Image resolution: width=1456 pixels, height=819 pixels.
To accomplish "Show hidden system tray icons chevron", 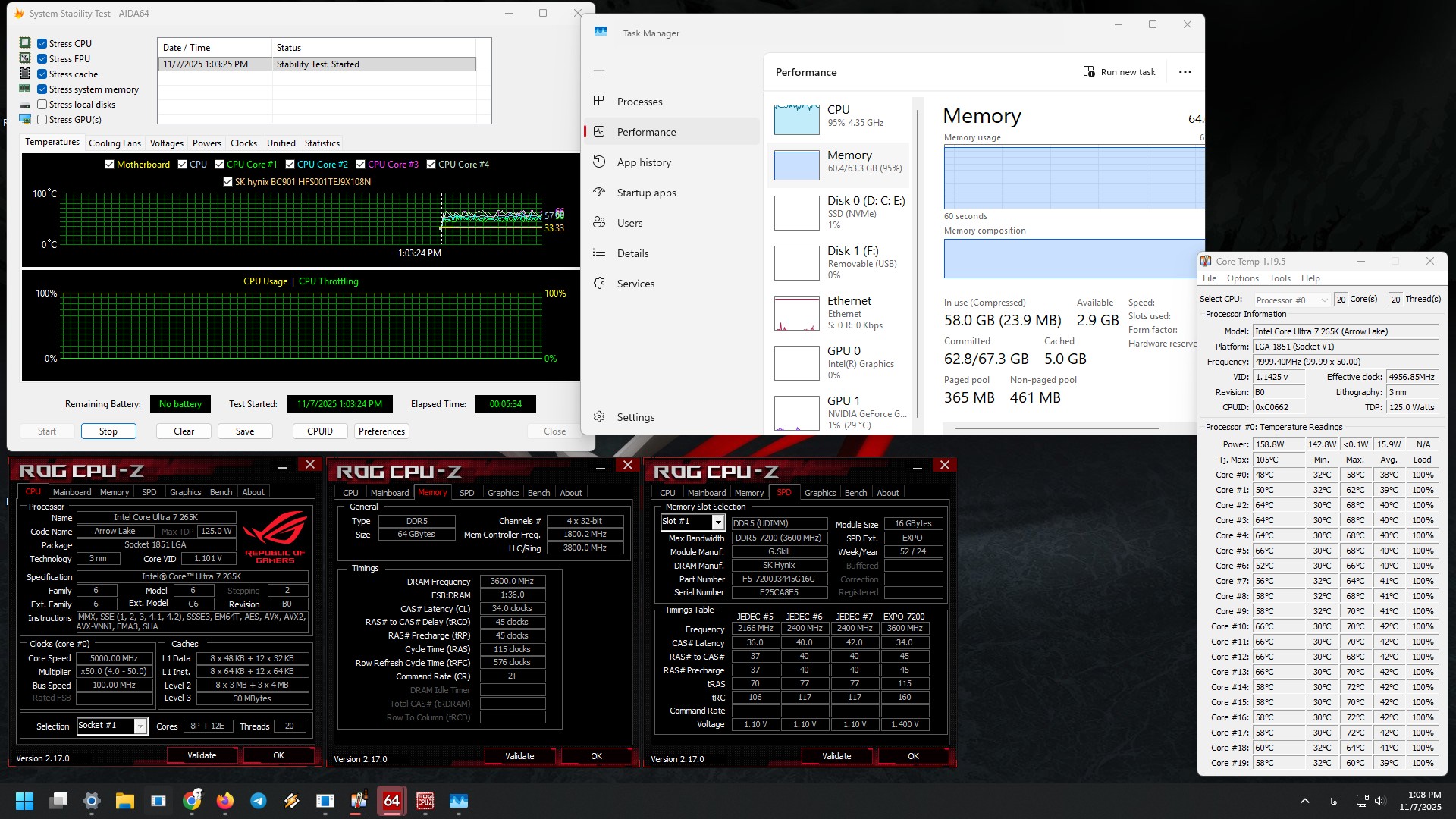I will pos(1304,801).
